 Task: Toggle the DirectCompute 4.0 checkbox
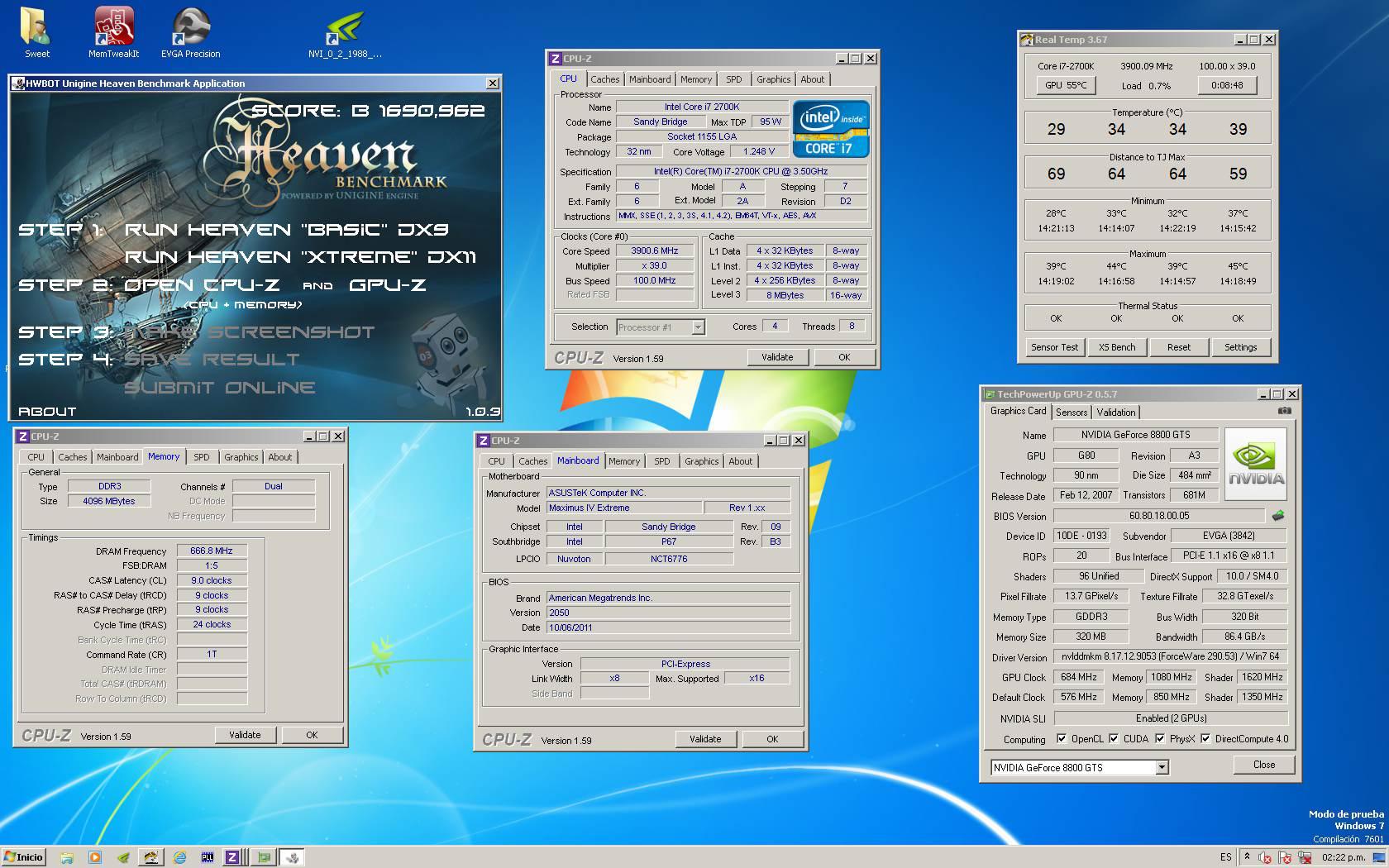1205,739
